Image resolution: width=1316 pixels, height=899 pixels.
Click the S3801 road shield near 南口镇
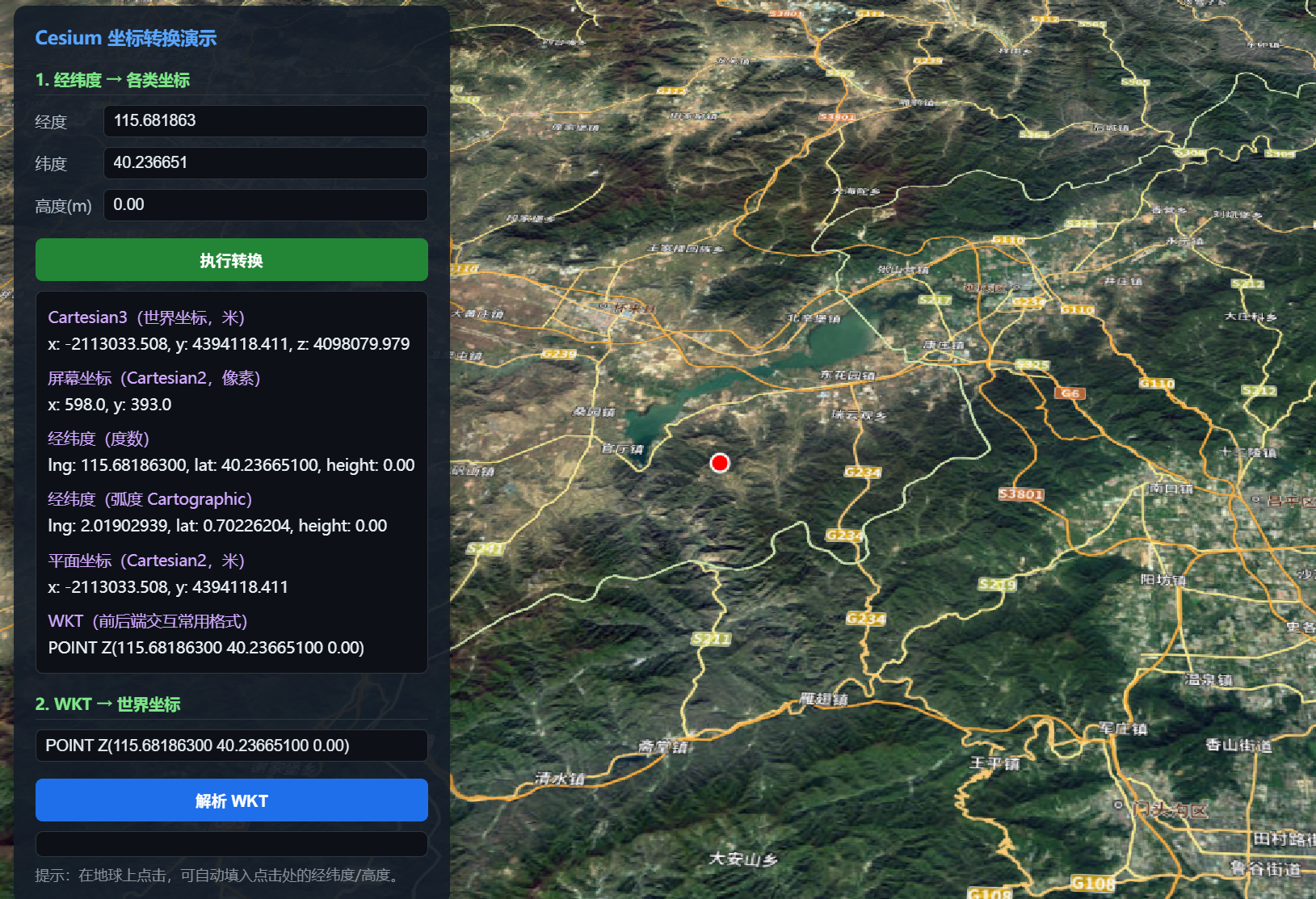(x=1021, y=494)
